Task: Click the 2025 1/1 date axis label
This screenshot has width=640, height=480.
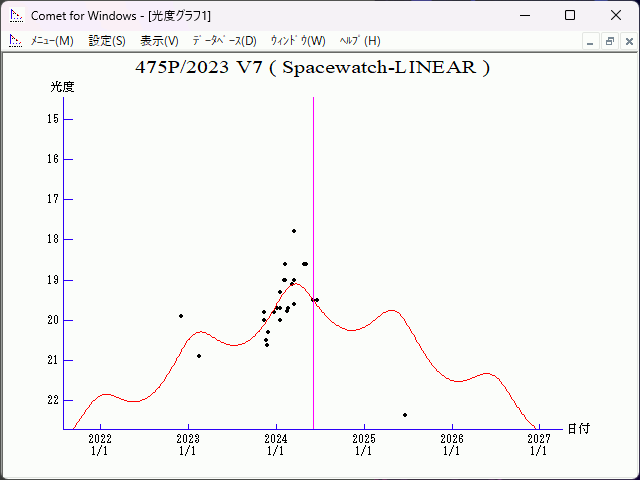Action: [x=363, y=444]
